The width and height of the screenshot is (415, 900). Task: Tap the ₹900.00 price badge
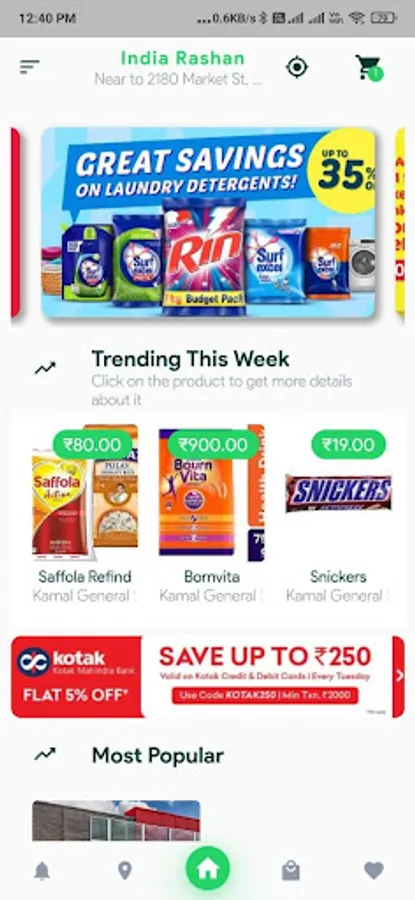tap(213, 444)
